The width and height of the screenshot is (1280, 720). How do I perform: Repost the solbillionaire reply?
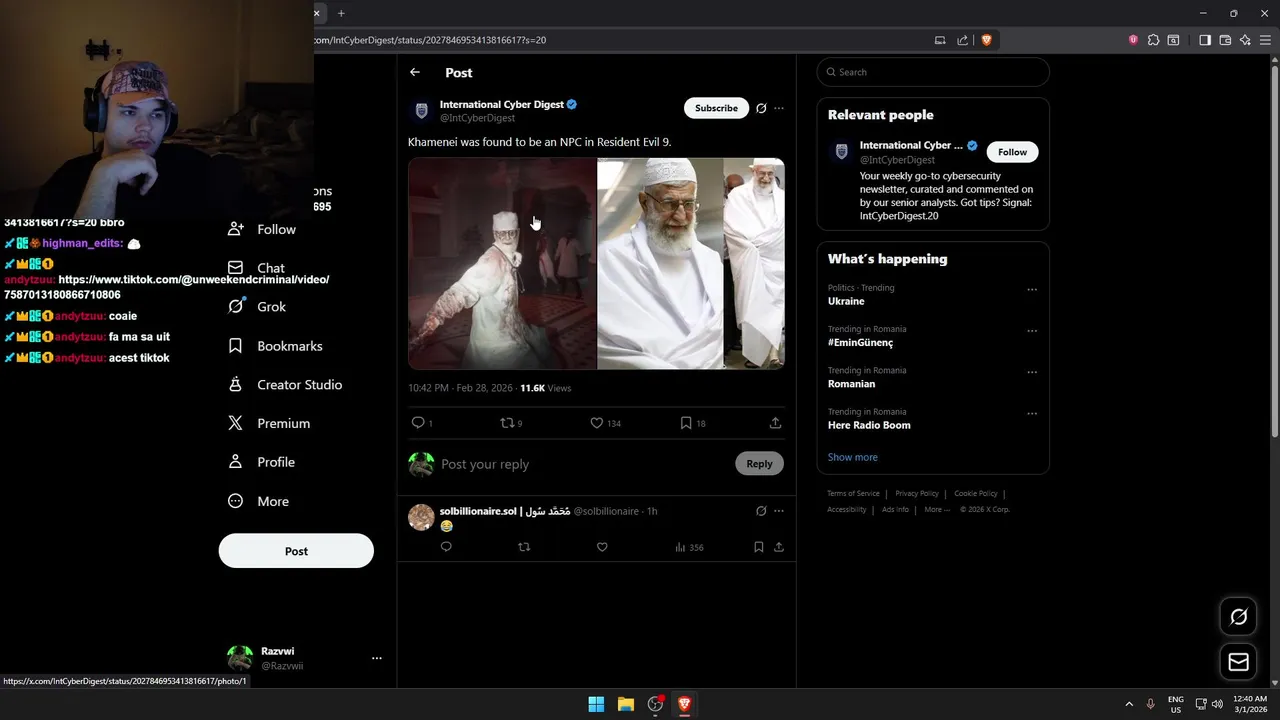coord(524,547)
